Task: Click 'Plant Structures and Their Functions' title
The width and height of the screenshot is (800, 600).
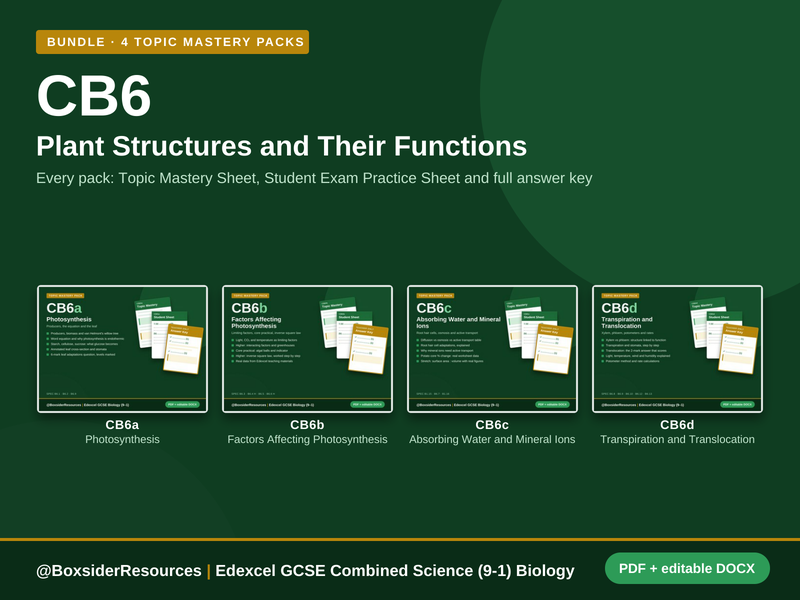Action: pyautogui.click(x=282, y=146)
